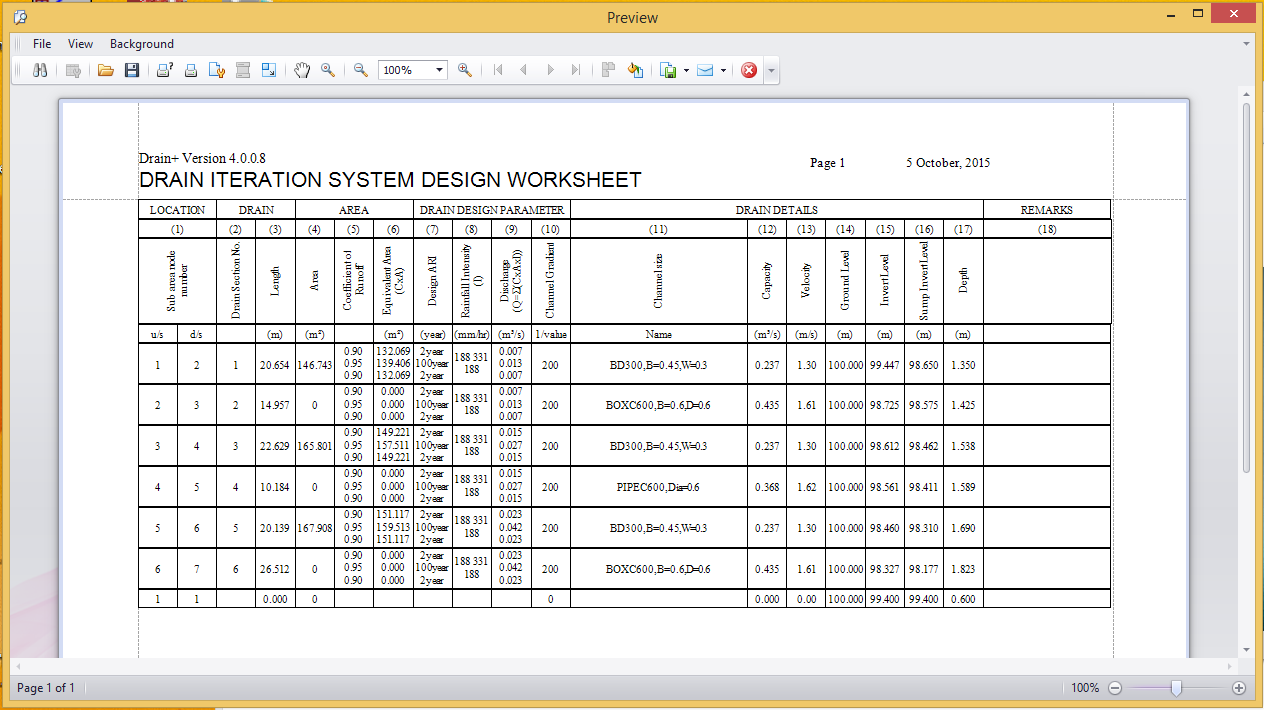
Task: Open the View menu
Action: (x=80, y=44)
